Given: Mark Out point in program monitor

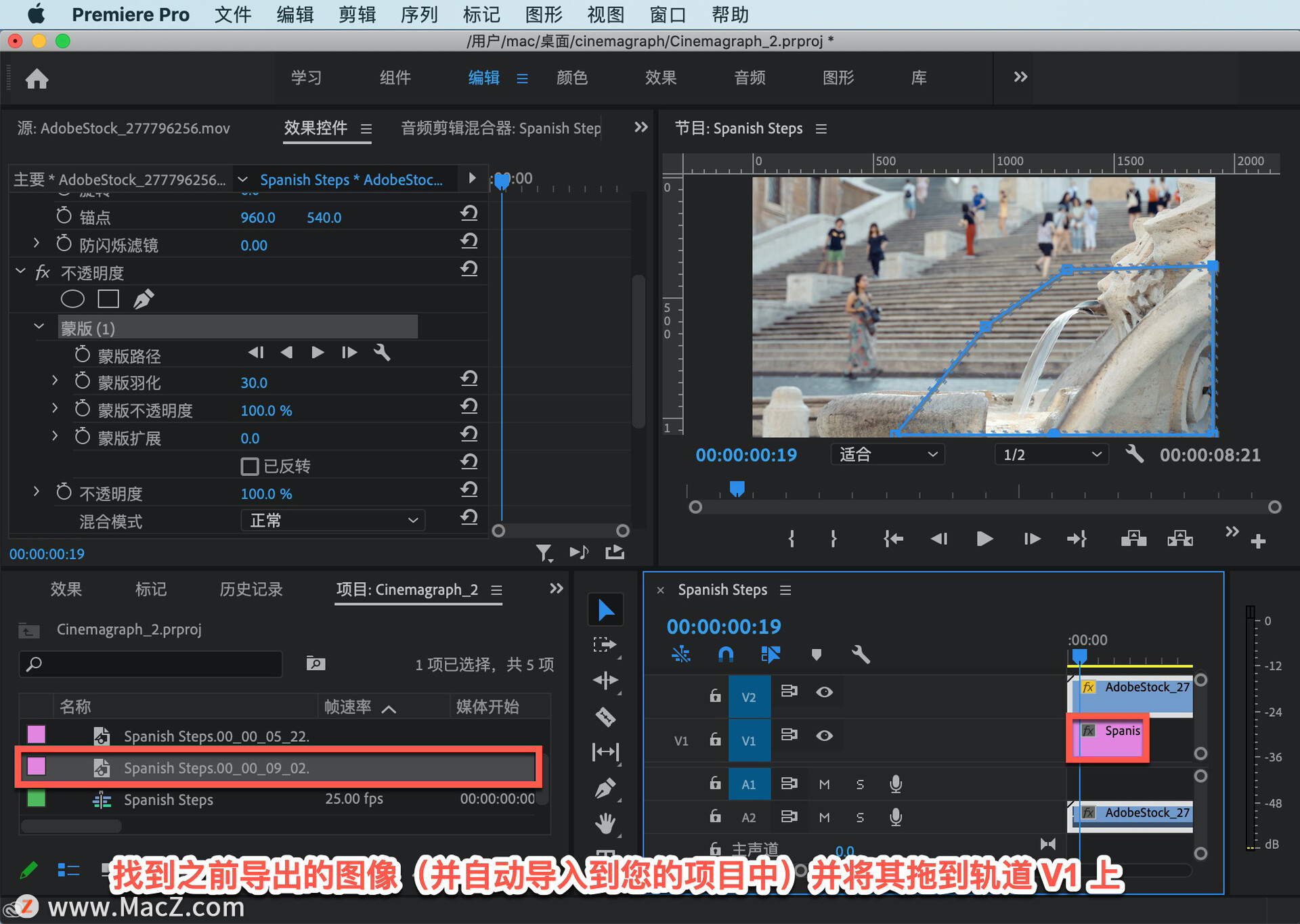Looking at the screenshot, I should point(833,539).
